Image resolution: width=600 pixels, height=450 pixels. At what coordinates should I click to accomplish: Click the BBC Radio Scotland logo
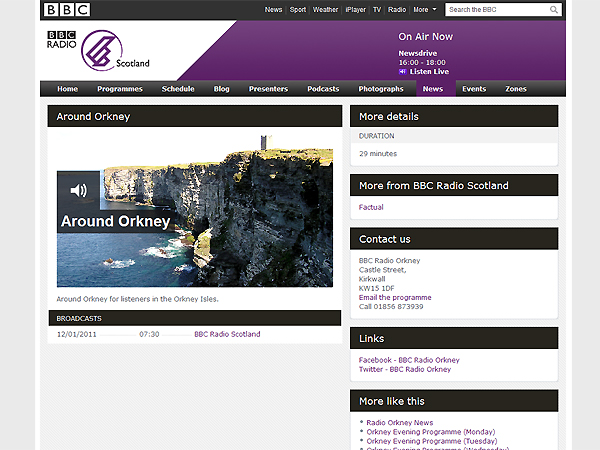pos(98,51)
